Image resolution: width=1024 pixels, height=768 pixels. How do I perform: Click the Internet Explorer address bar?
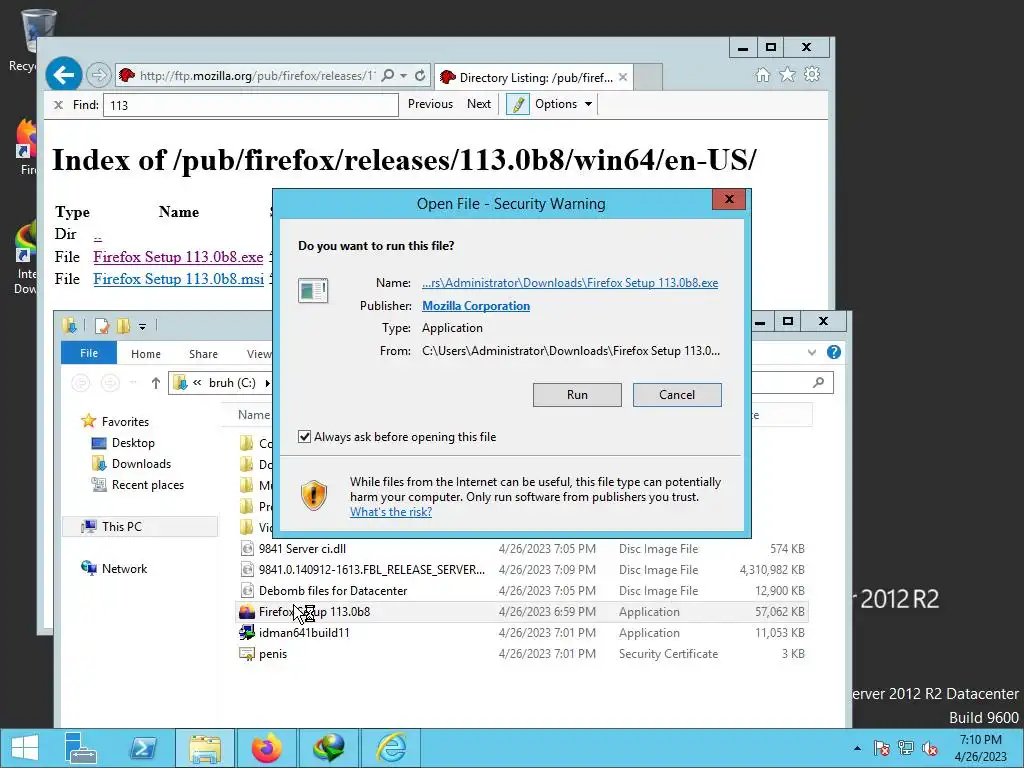click(x=257, y=76)
